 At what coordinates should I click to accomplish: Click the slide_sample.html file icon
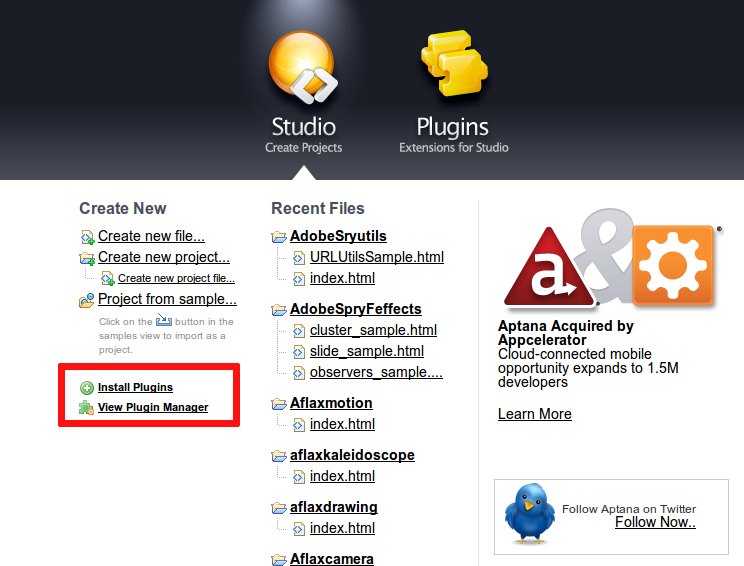(x=298, y=352)
